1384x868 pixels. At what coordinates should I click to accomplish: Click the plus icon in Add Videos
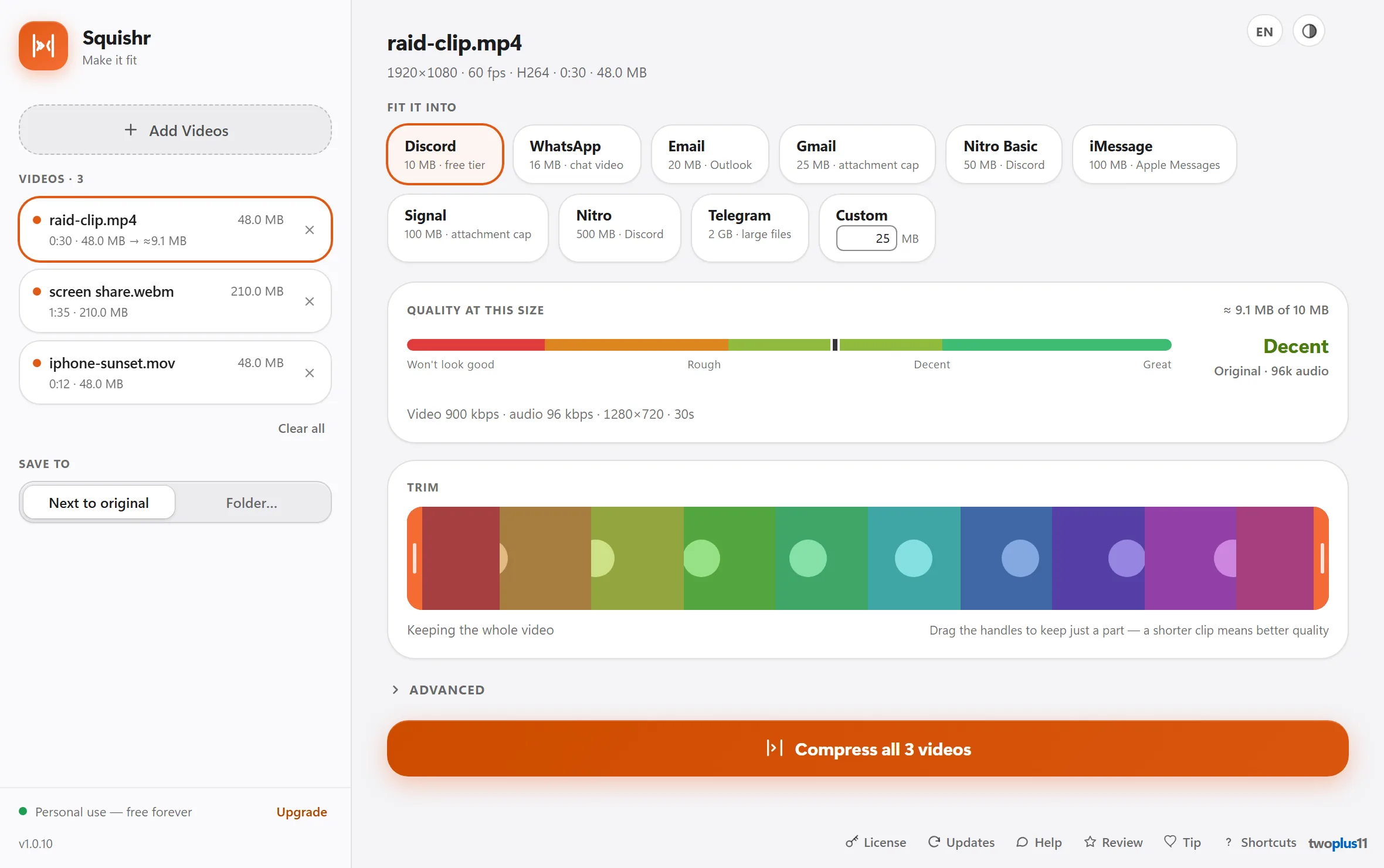[x=131, y=130]
